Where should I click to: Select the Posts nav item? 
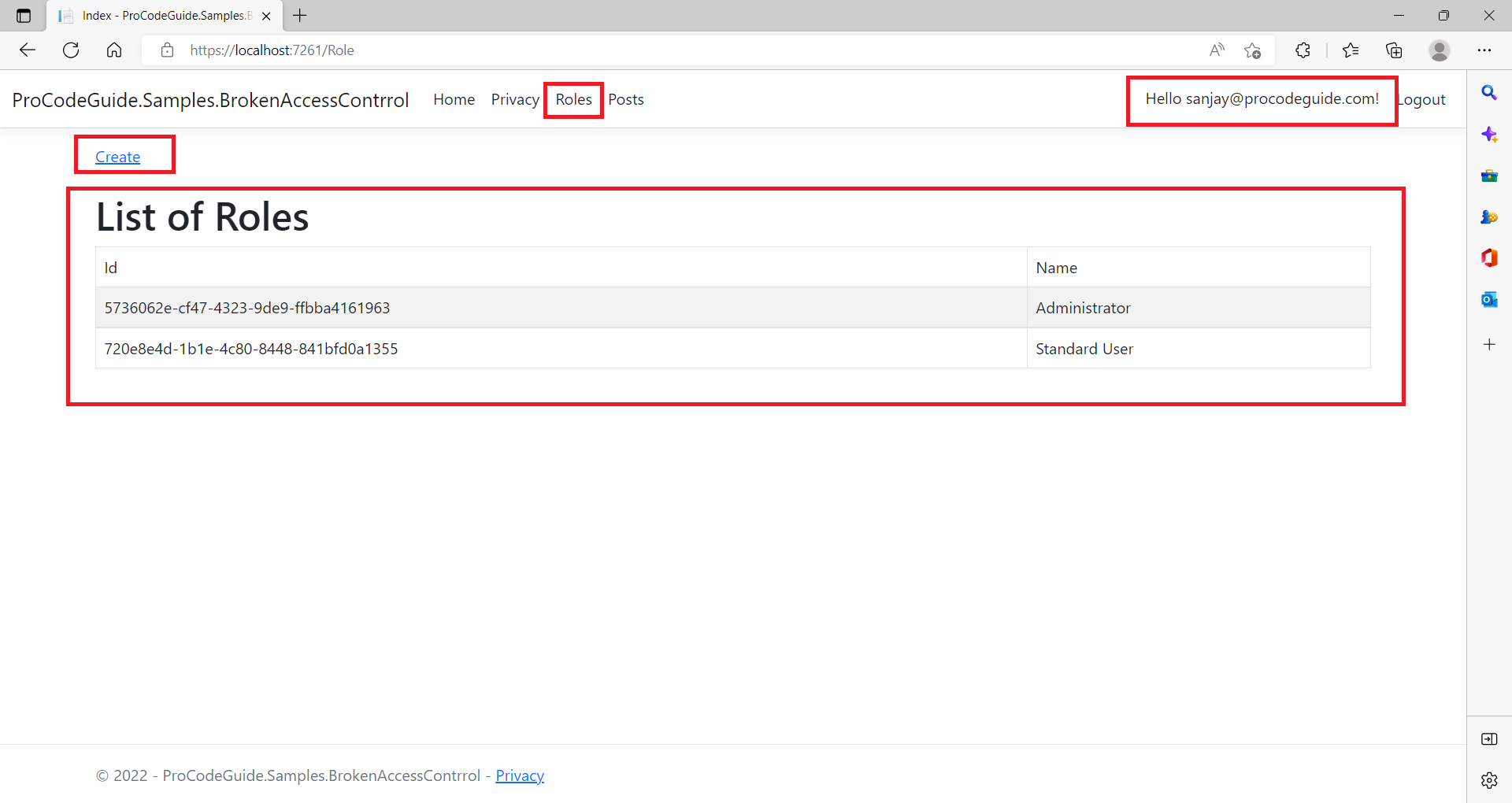pyautogui.click(x=626, y=100)
